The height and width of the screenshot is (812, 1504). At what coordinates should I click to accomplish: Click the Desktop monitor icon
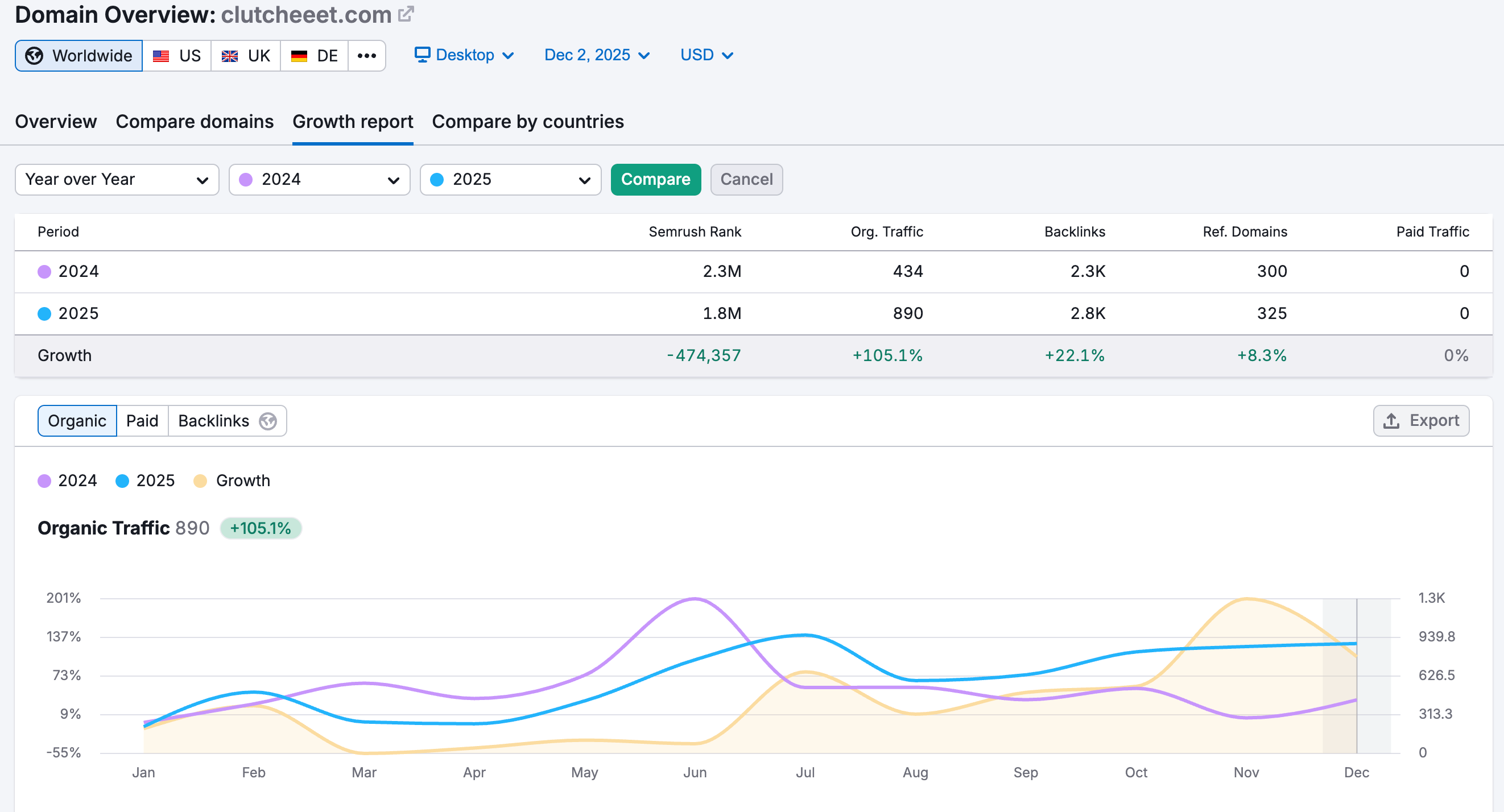(422, 54)
